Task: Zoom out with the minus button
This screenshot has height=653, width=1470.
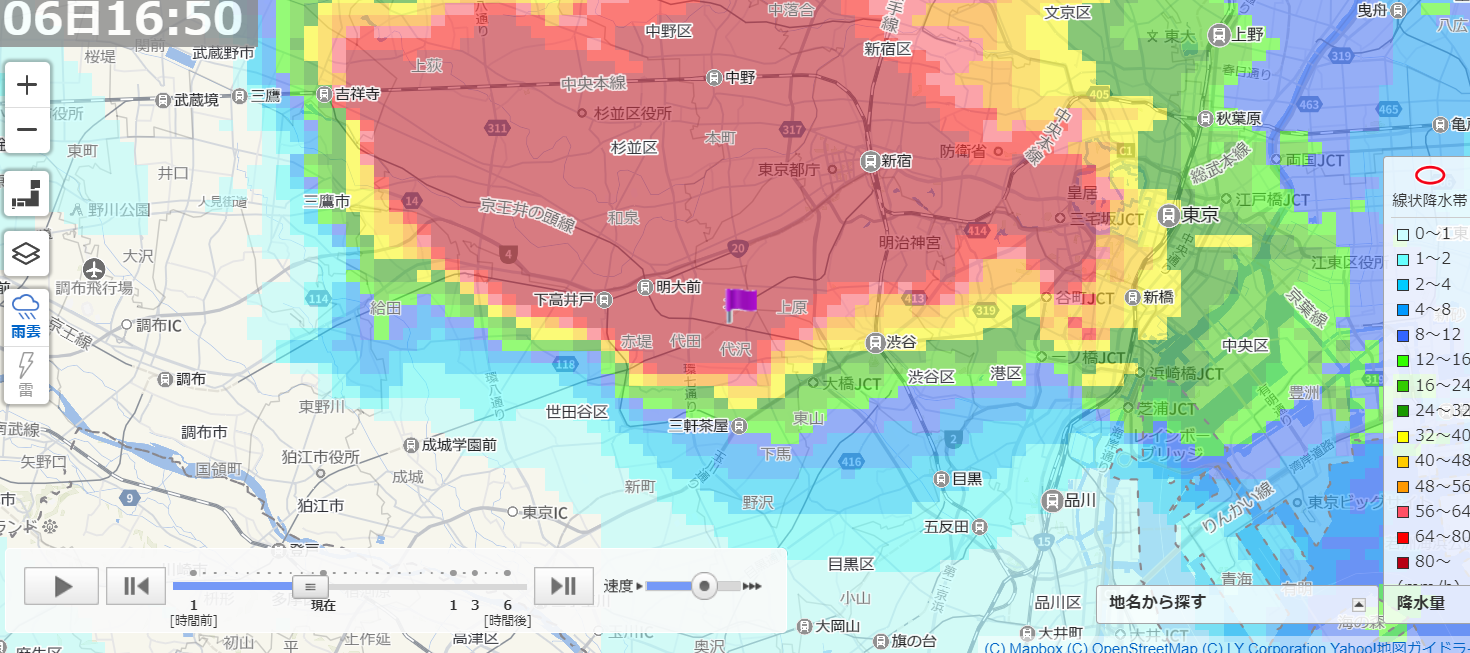Action: click(27, 130)
